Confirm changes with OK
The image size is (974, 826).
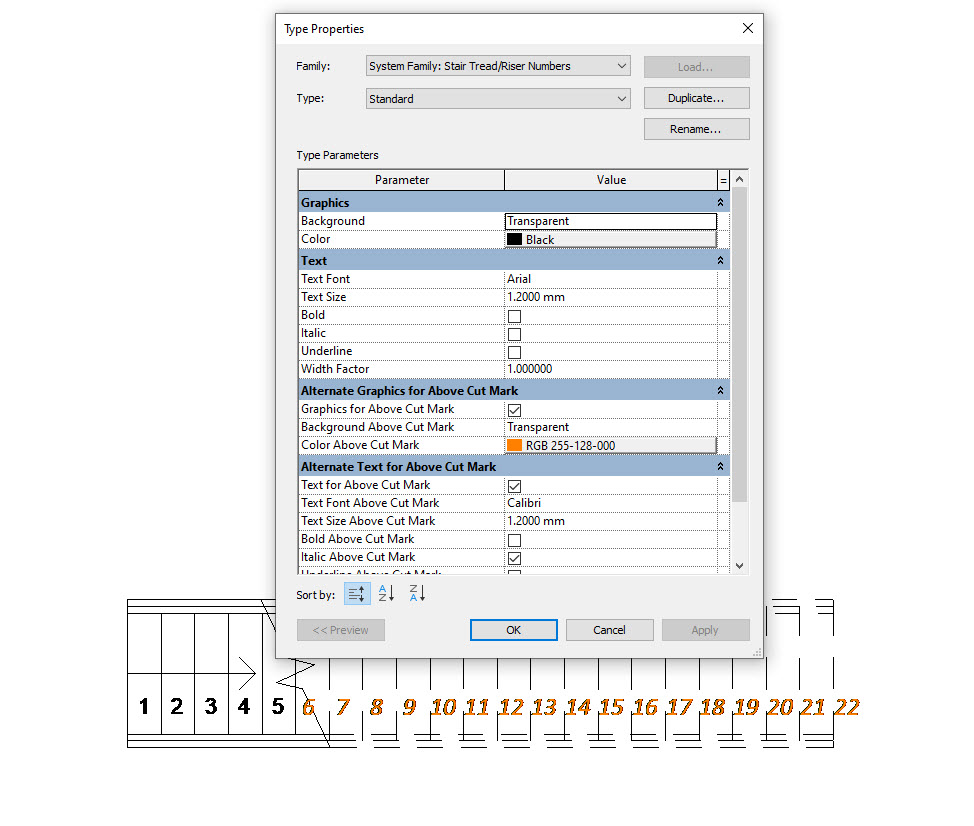[513, 629]
